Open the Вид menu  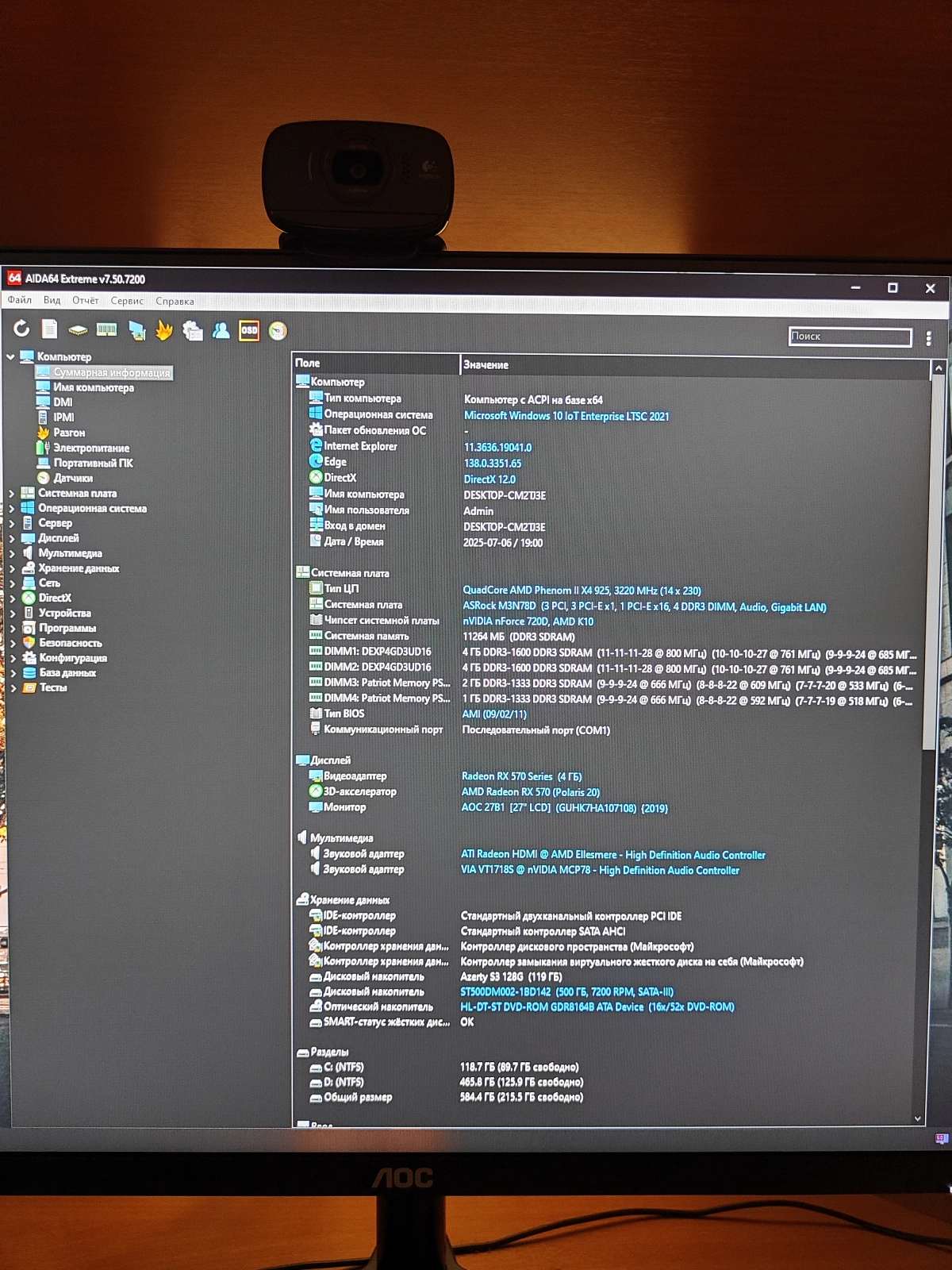point(52,300)
